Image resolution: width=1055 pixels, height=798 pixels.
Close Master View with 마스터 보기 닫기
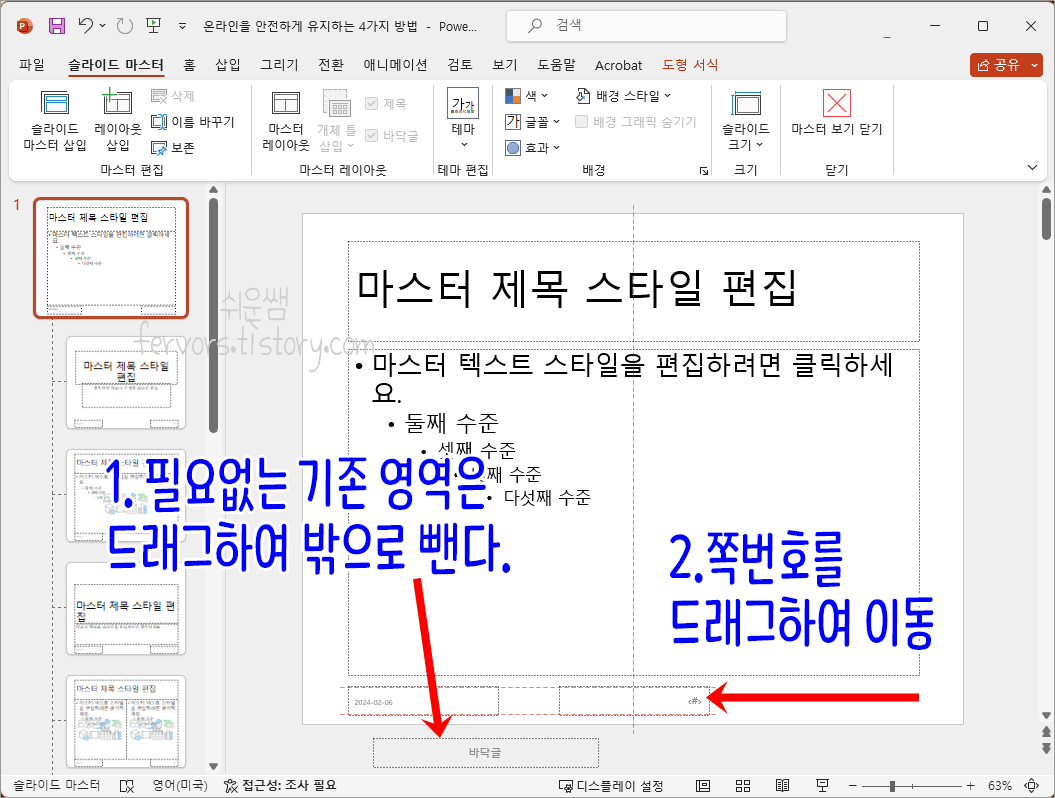tap(836, 120)
